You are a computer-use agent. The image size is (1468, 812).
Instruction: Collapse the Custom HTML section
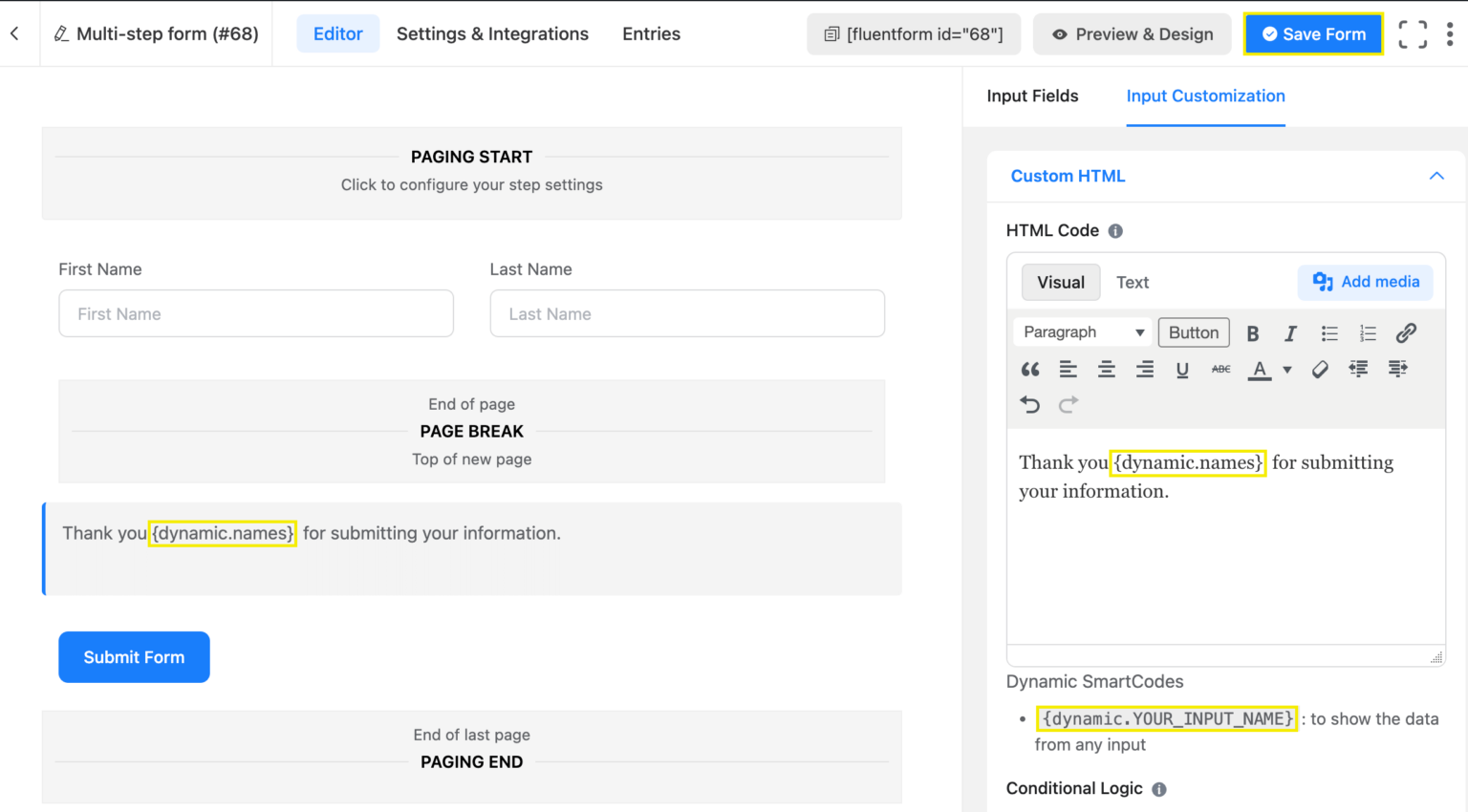[1436, 176]
